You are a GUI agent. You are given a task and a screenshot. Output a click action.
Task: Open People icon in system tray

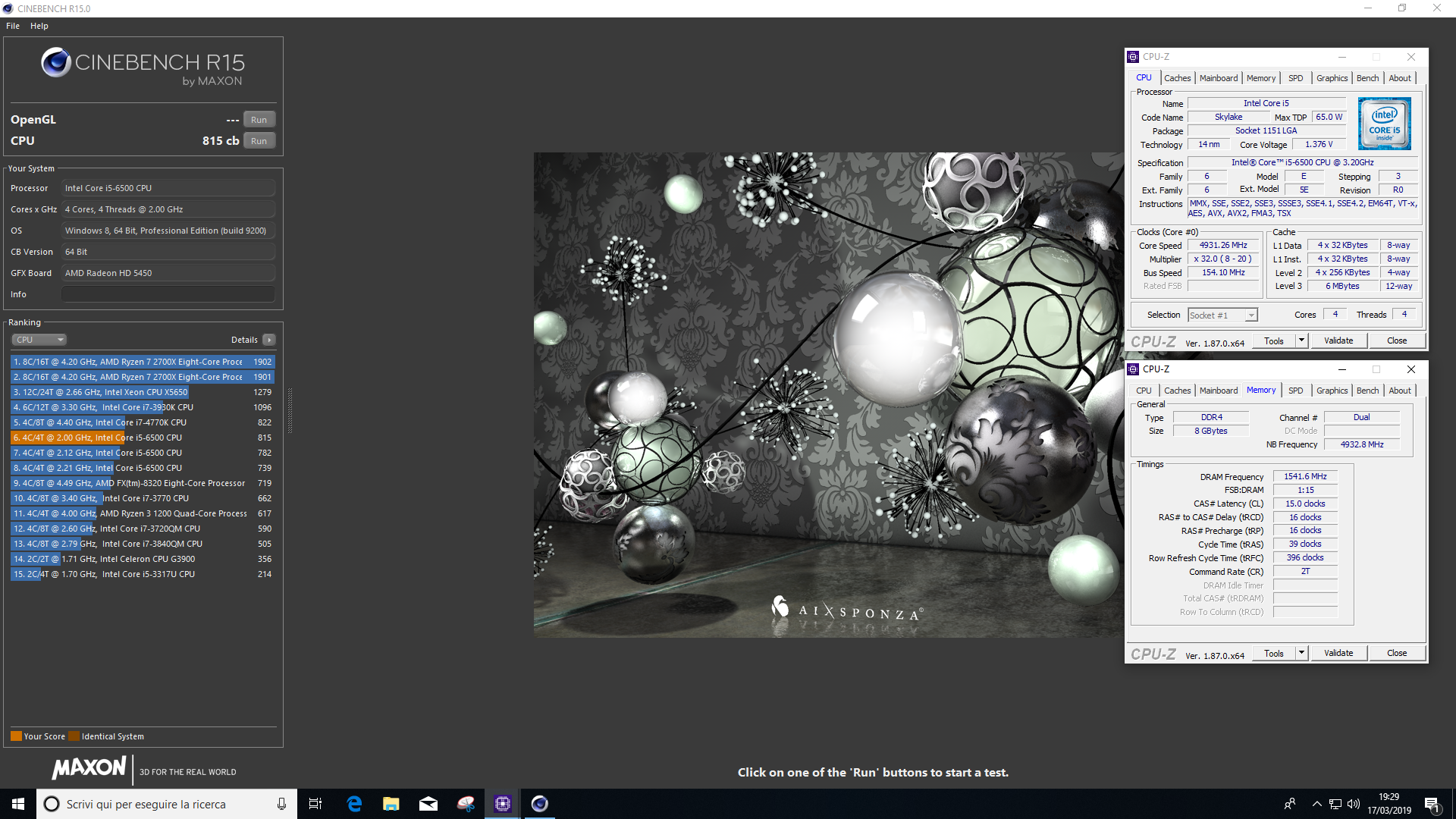pos(1289,804)
